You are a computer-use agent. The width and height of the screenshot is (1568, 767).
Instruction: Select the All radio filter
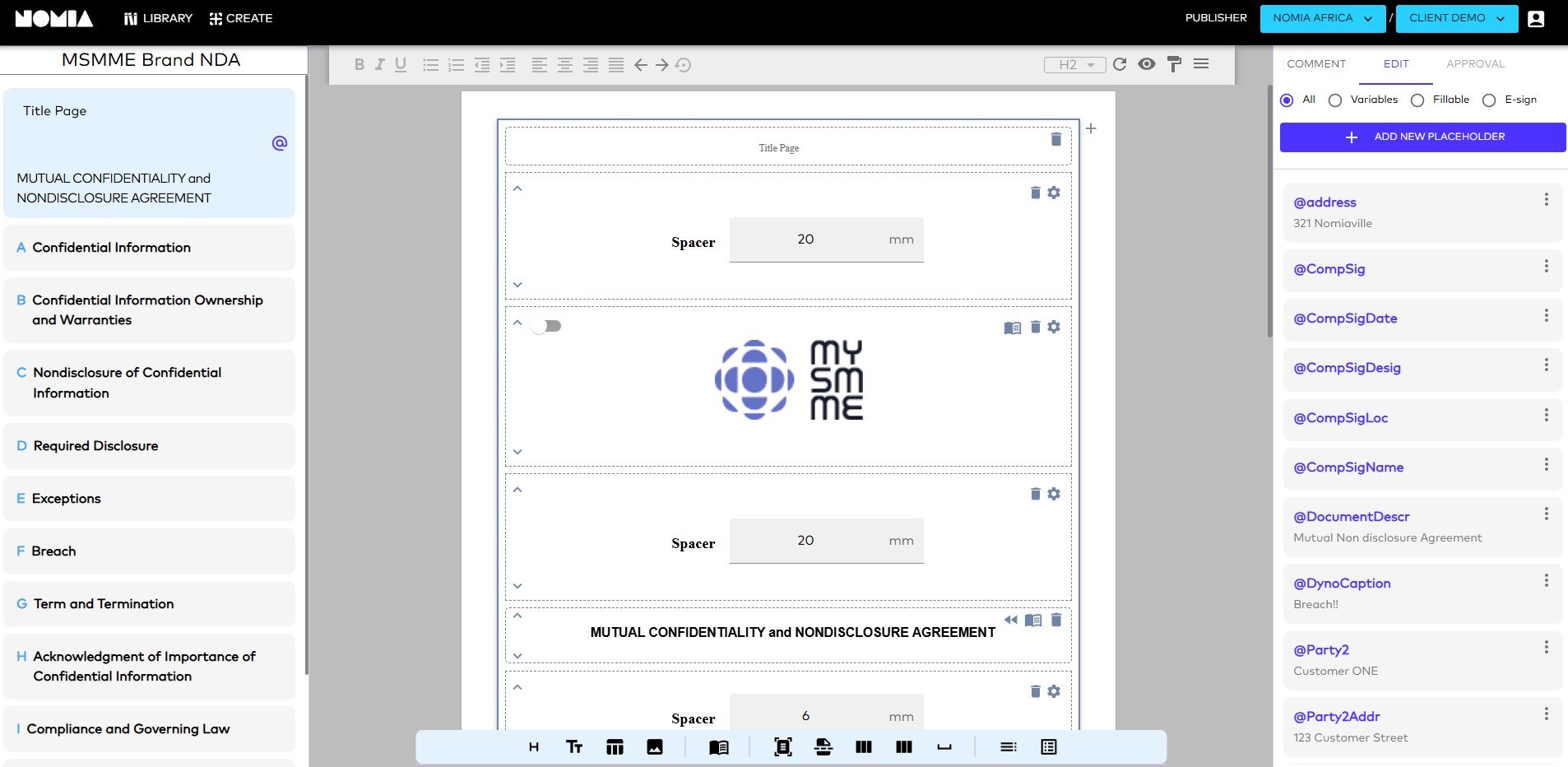coord(1287,100)
